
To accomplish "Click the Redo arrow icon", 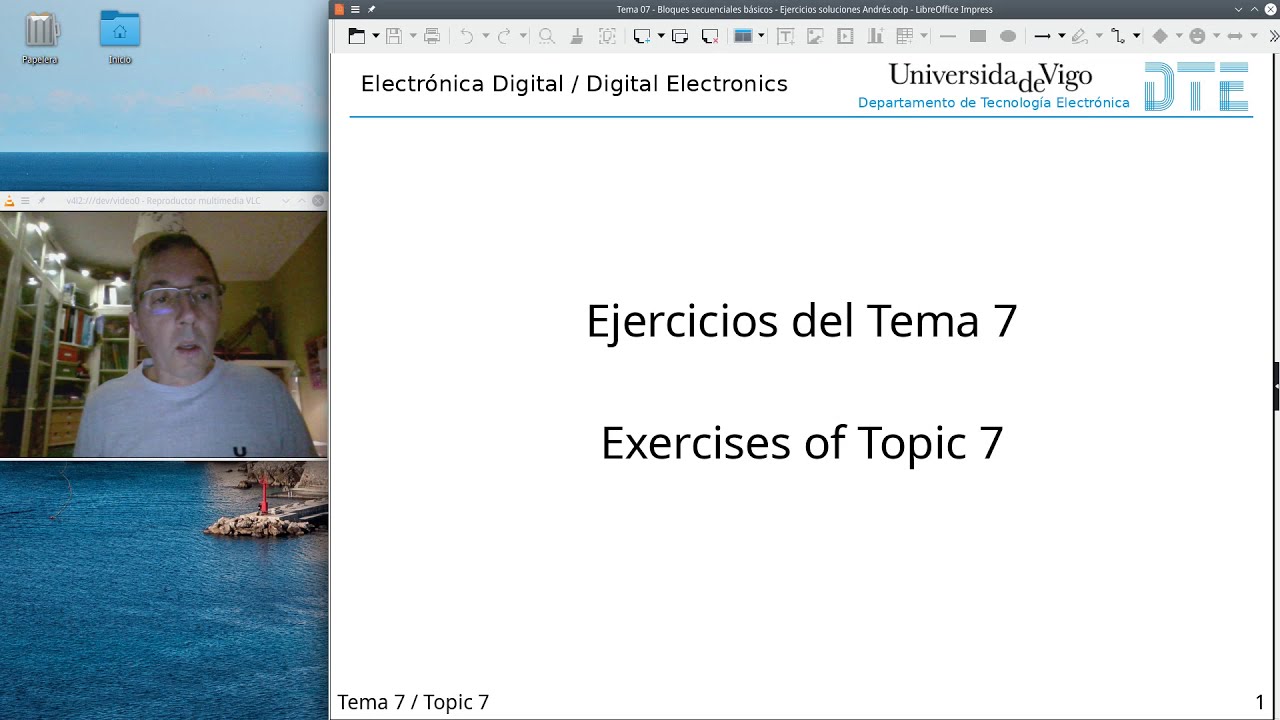I will 504,36.
